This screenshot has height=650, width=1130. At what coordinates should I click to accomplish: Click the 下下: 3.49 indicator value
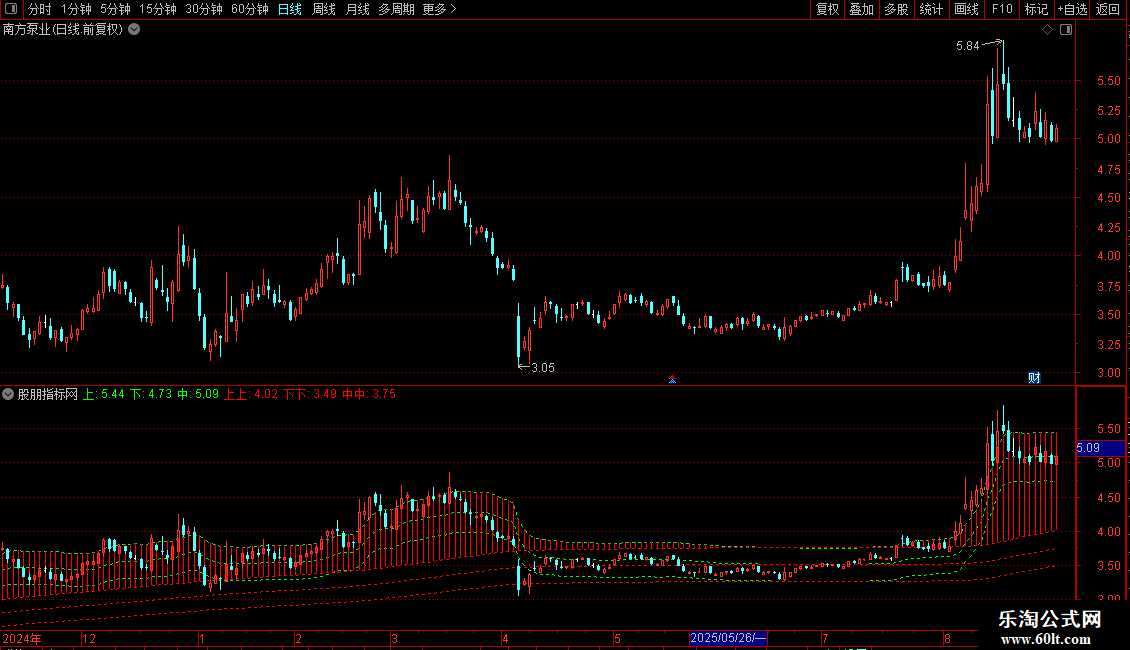(x=310, y=394)
